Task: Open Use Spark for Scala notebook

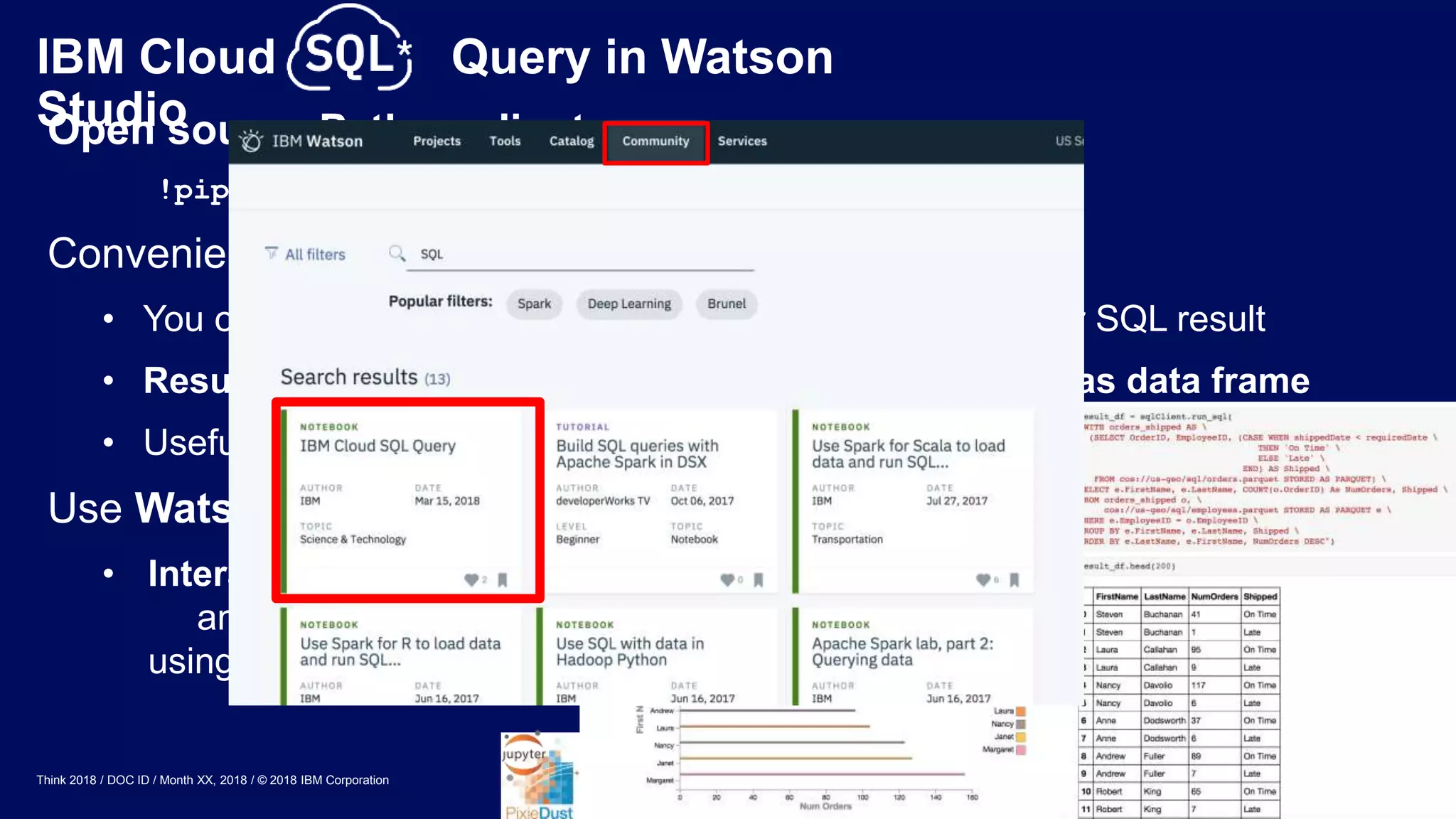Action: point(908,454)
